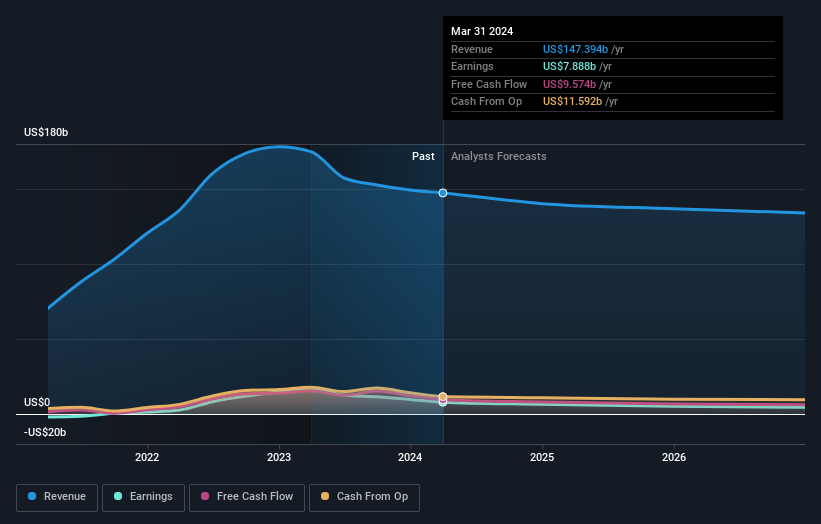Click the Cash From Op row label in tooltip

click(x=486, y=102)
